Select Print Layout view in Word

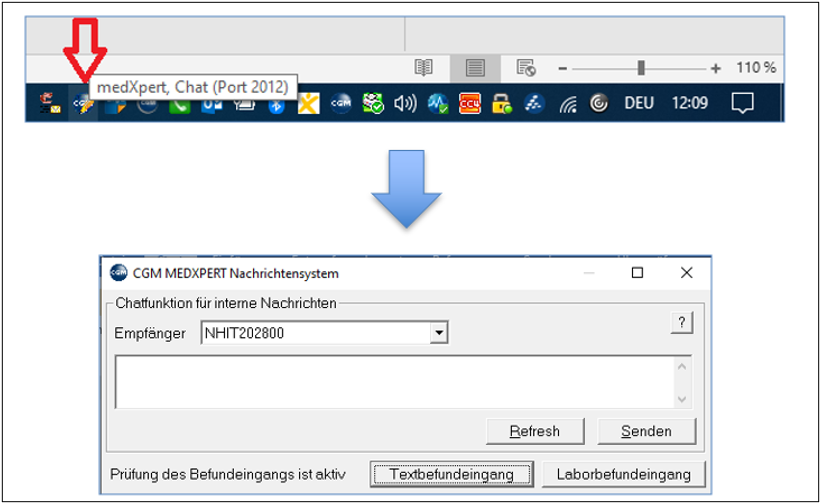pos(475,68)
